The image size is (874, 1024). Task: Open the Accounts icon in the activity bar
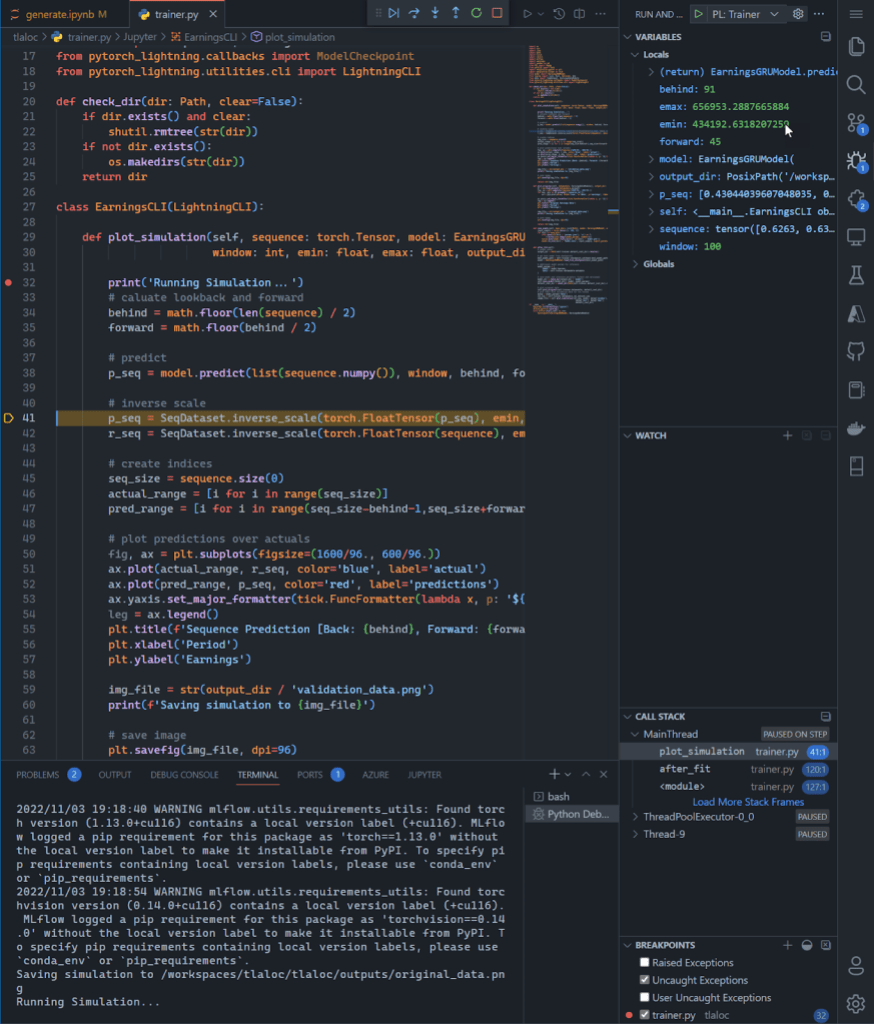(x=856, y=966)
